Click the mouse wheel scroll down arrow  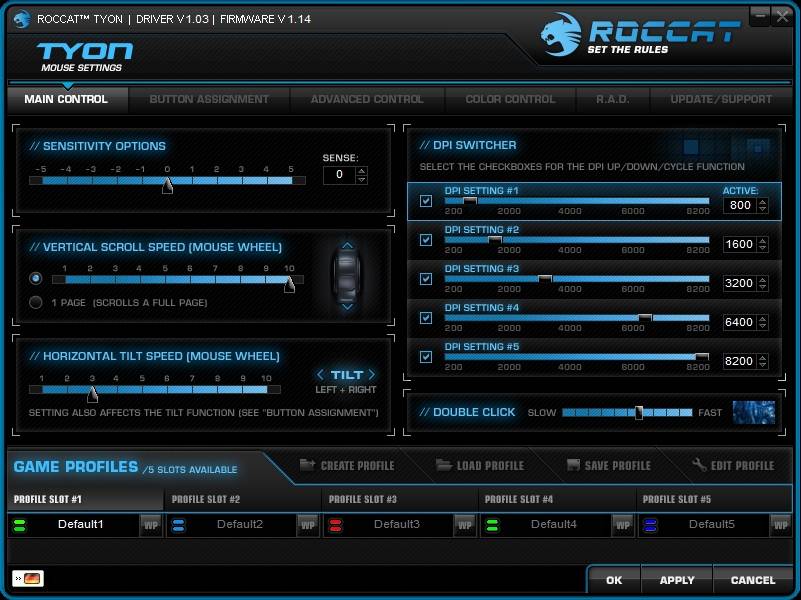coord(347,307)
